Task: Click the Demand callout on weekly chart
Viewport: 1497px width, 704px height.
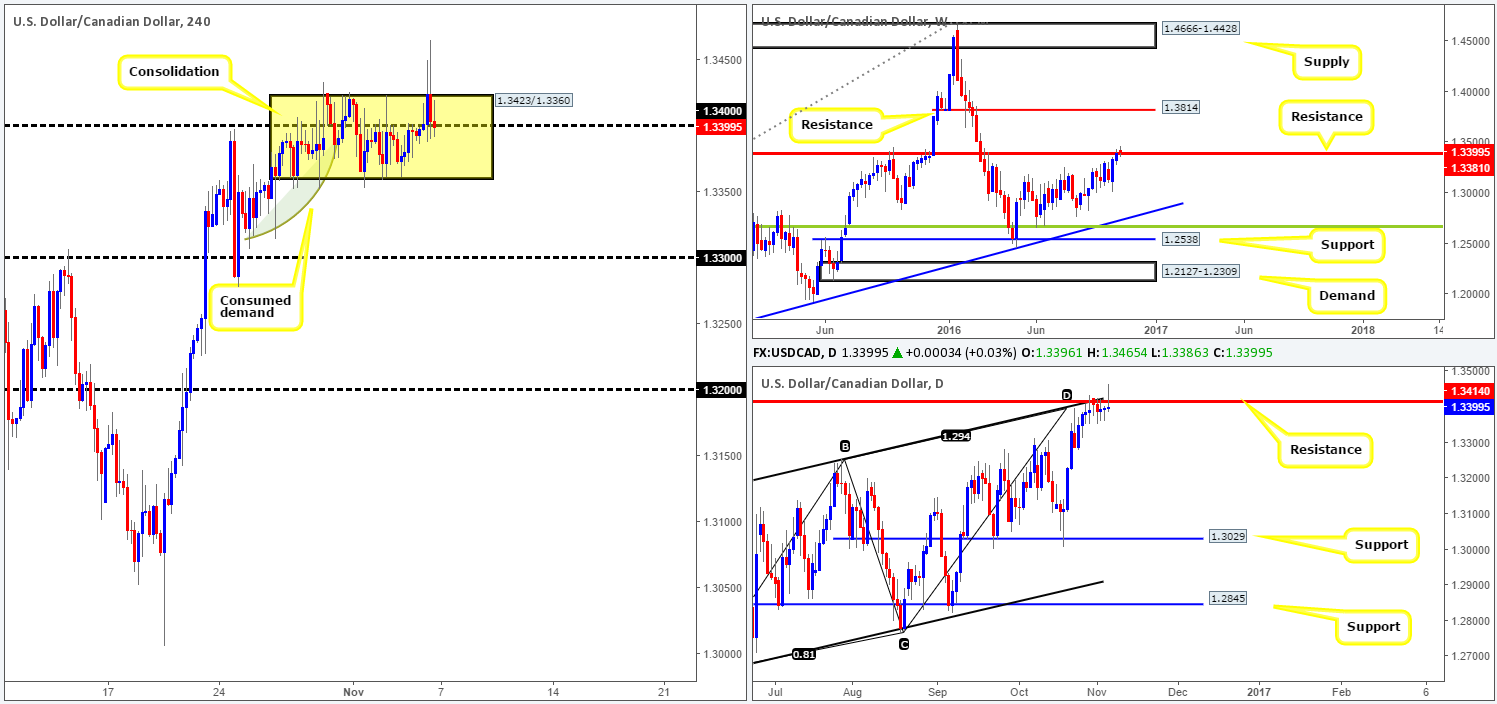Action: [x=1346, y=295]
